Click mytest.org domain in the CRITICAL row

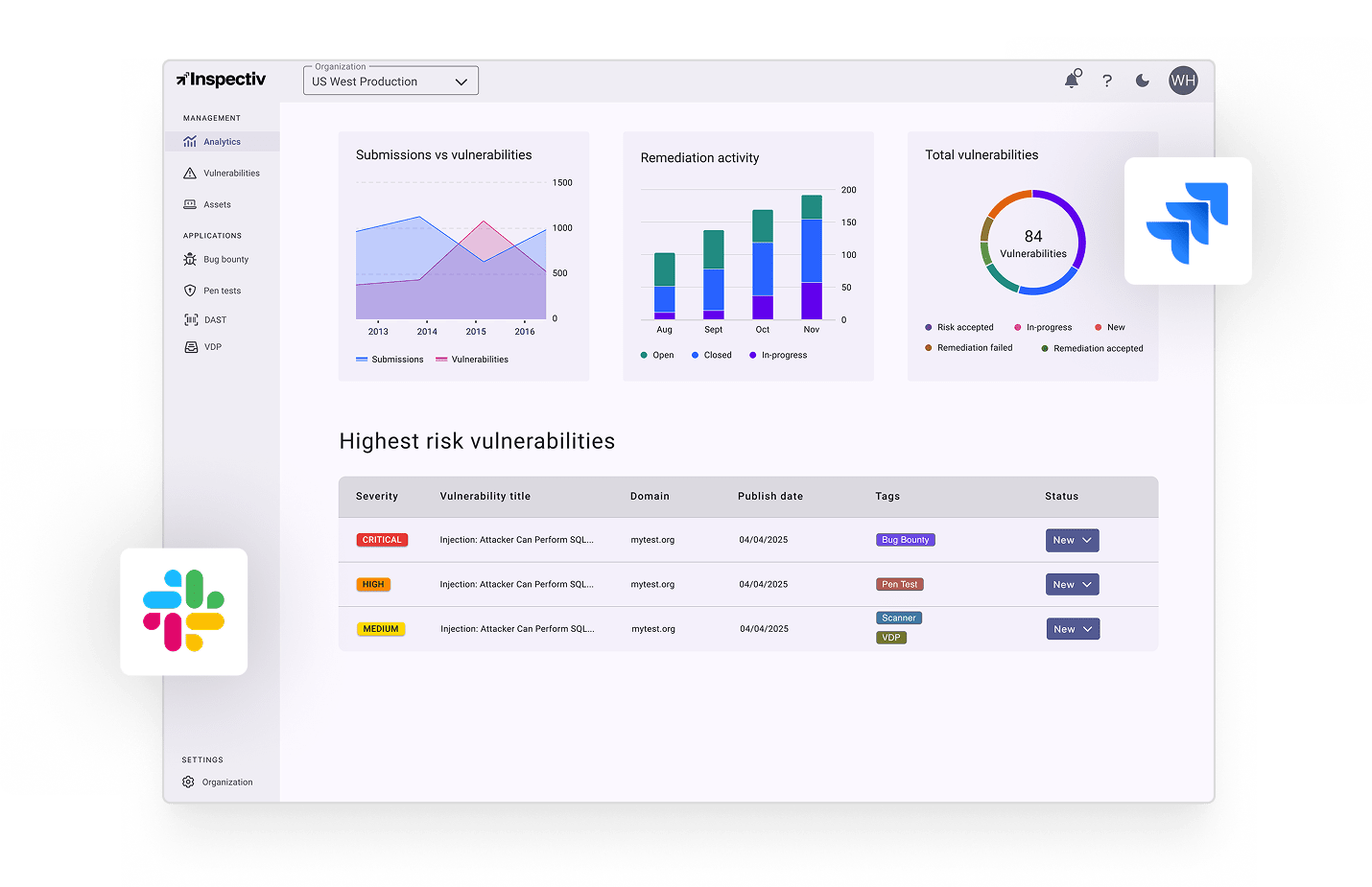(x=652, y=540)
